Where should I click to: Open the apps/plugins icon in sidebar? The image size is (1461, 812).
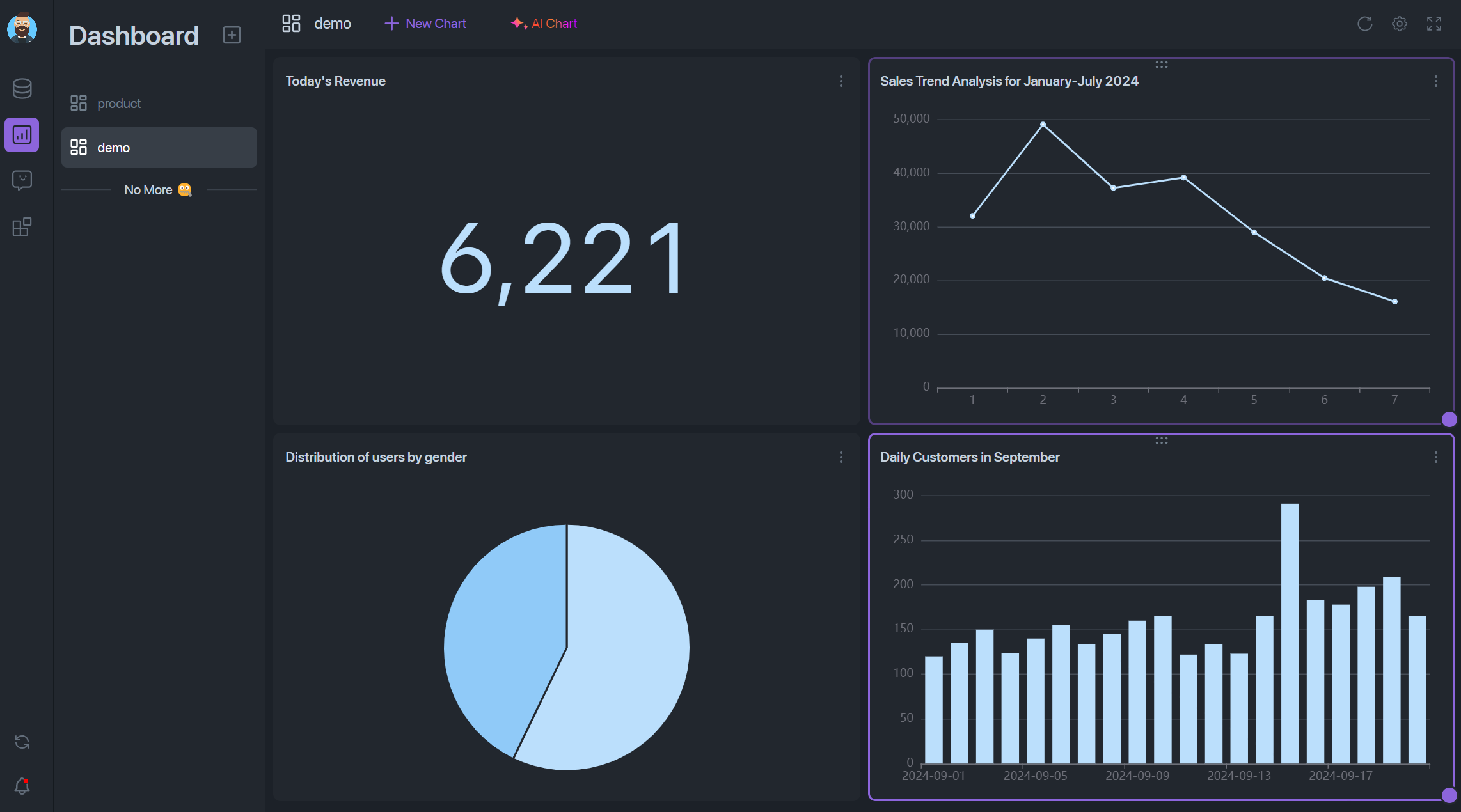click(22, 227)
